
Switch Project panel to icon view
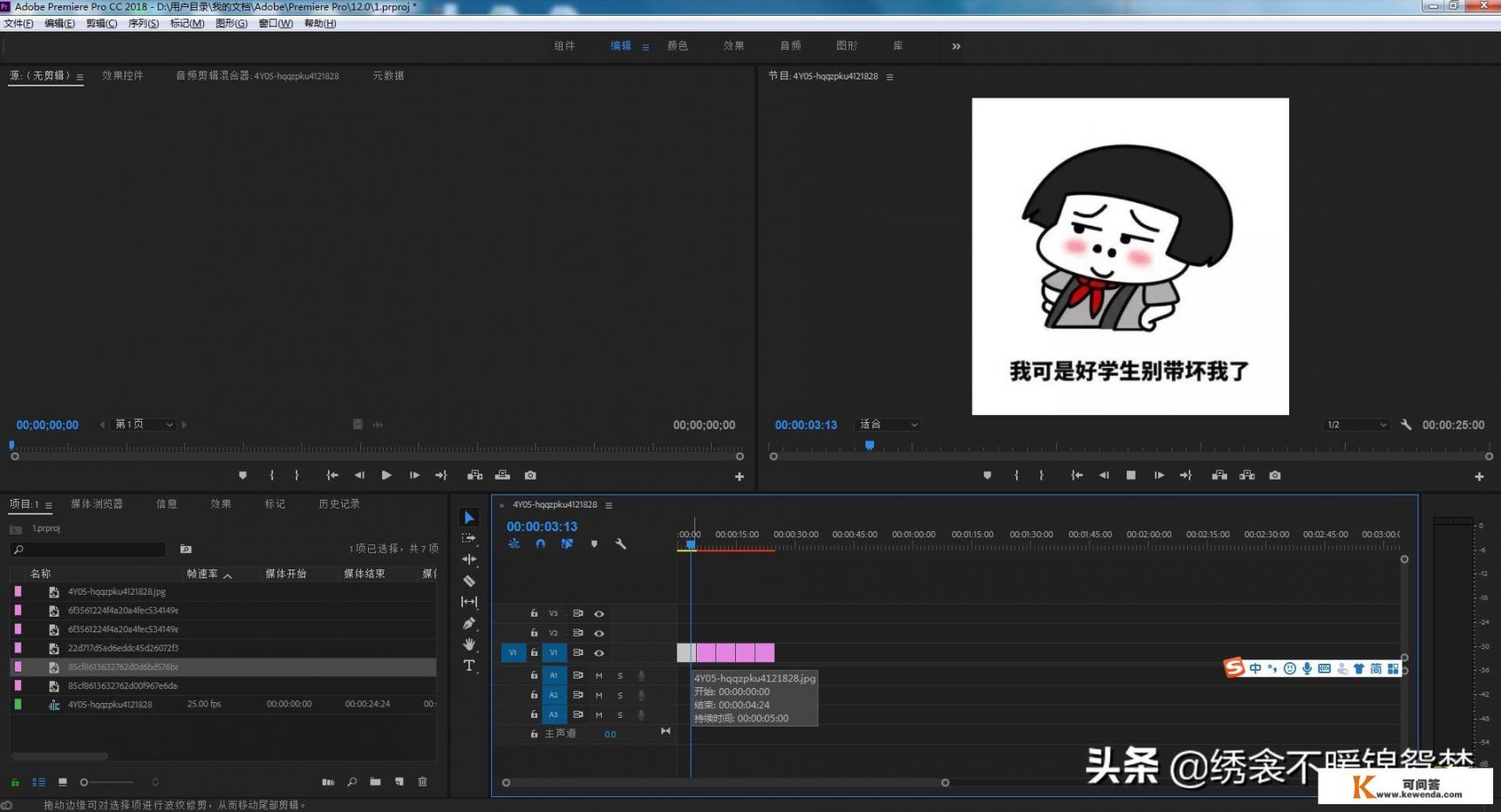click(x=63, y=782)
